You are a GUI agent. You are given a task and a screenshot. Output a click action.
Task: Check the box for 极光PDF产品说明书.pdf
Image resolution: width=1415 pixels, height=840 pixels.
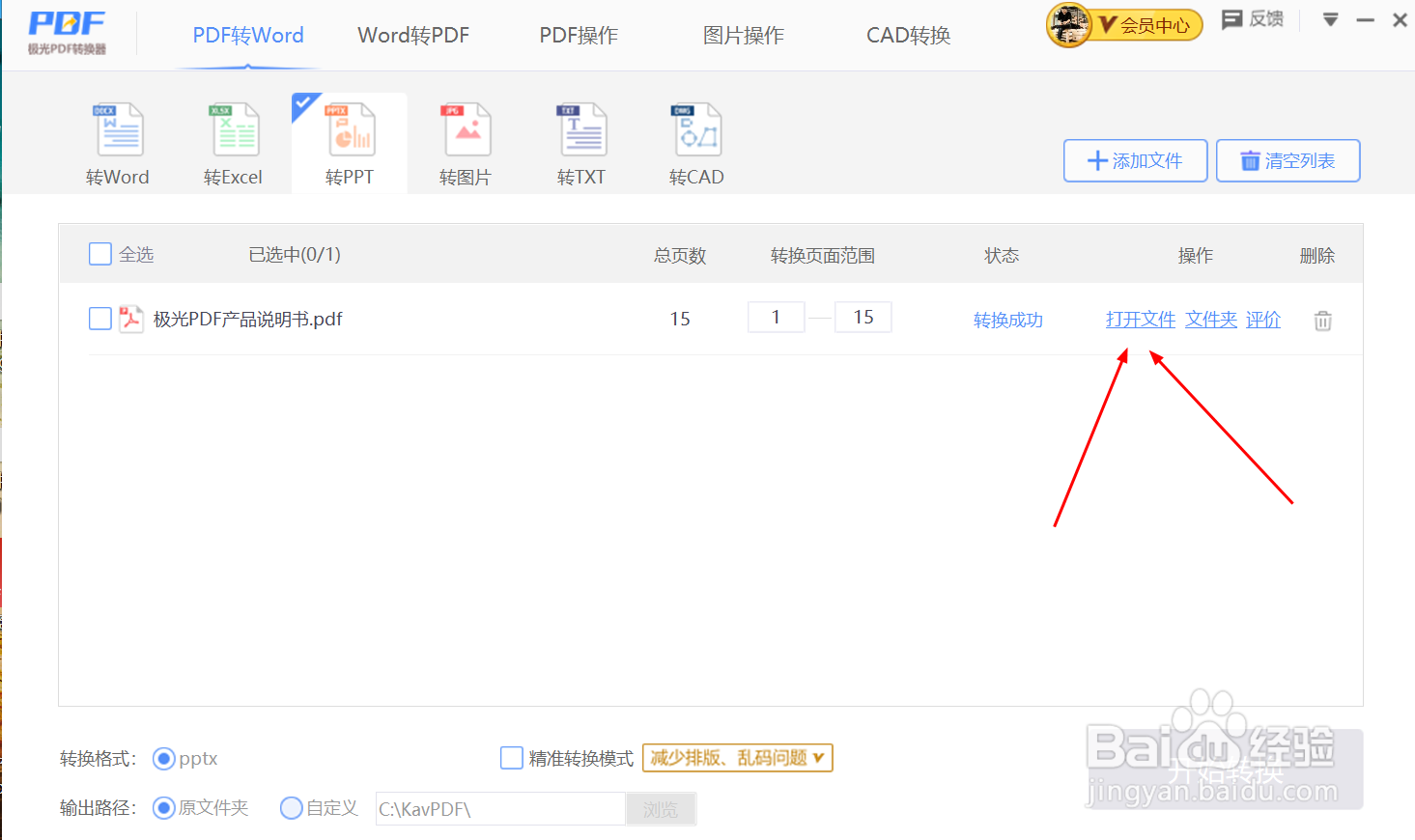(x=100, y=319)
